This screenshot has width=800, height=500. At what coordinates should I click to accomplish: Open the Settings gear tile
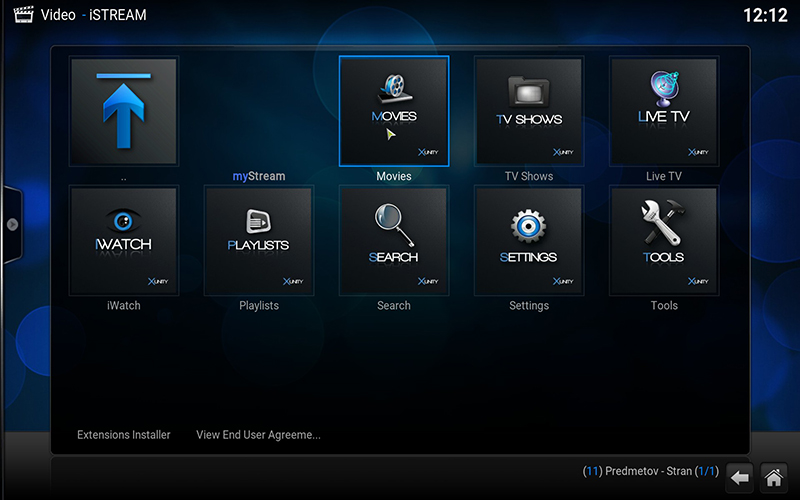click(529, 240)
